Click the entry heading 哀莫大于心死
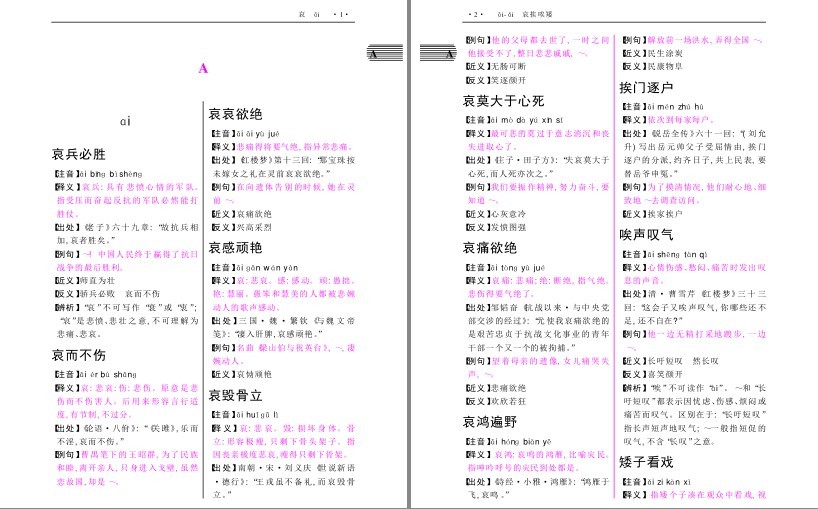Screen dimensions: 818x509 (x=503, y=101)
